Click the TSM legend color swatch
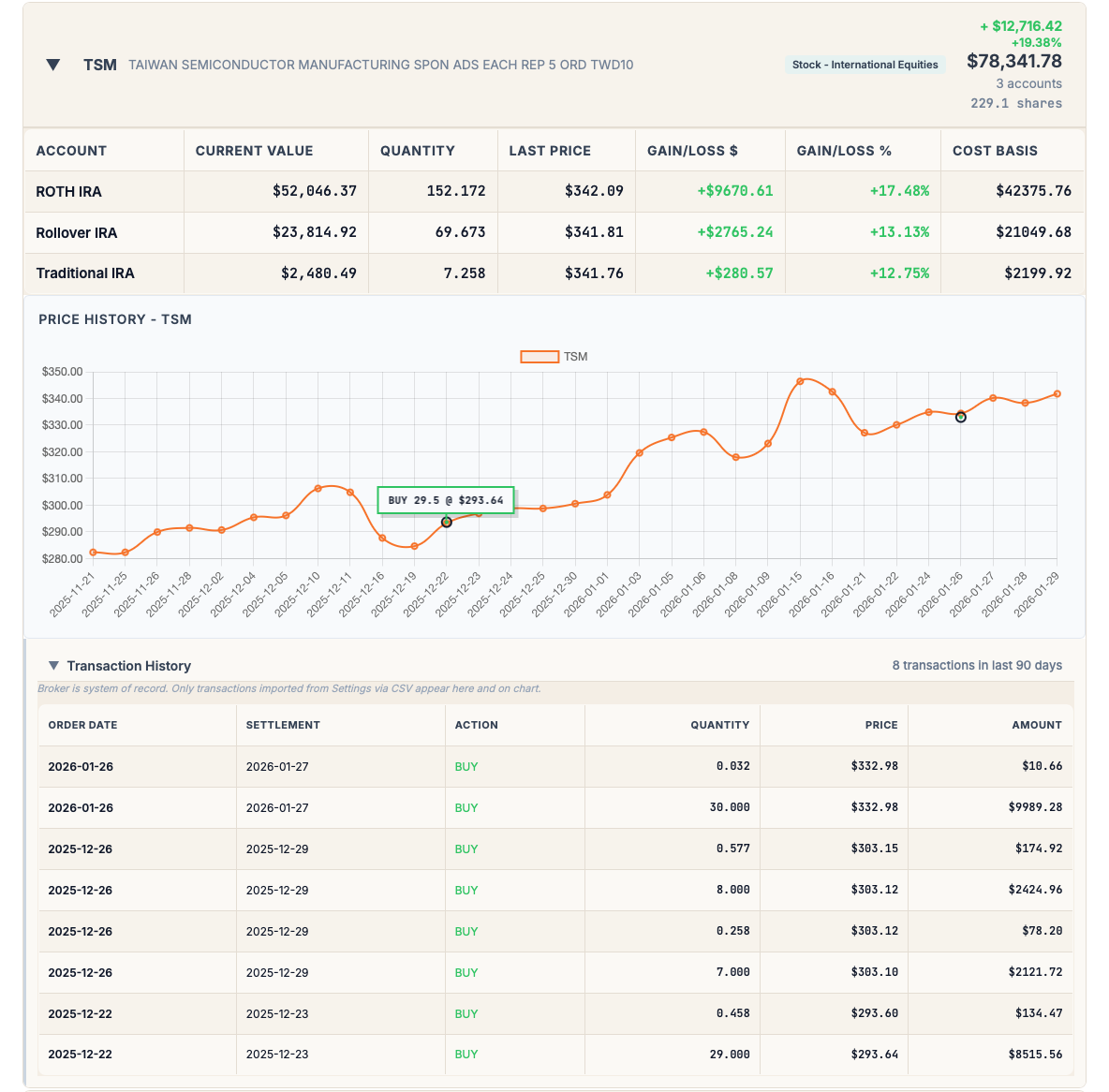 540,356
